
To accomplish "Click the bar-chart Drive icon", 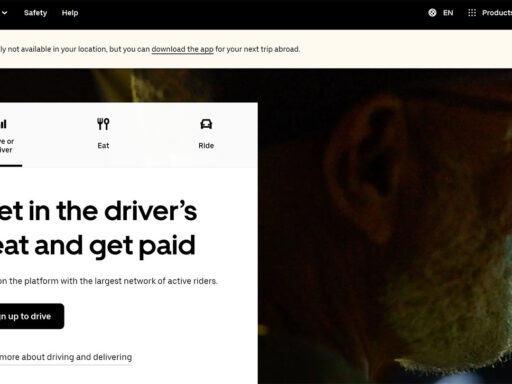I will [x=3, y=124].
